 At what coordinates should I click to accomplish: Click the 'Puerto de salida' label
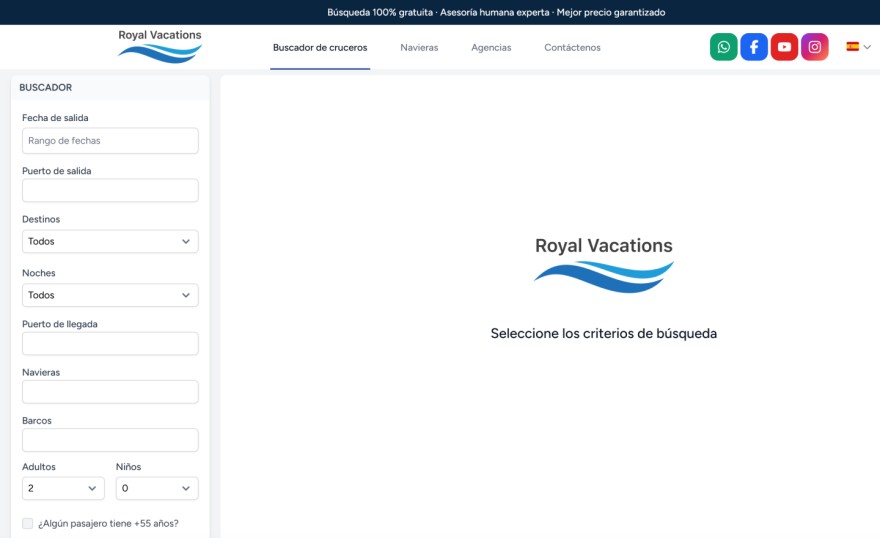tap(57, 171)
